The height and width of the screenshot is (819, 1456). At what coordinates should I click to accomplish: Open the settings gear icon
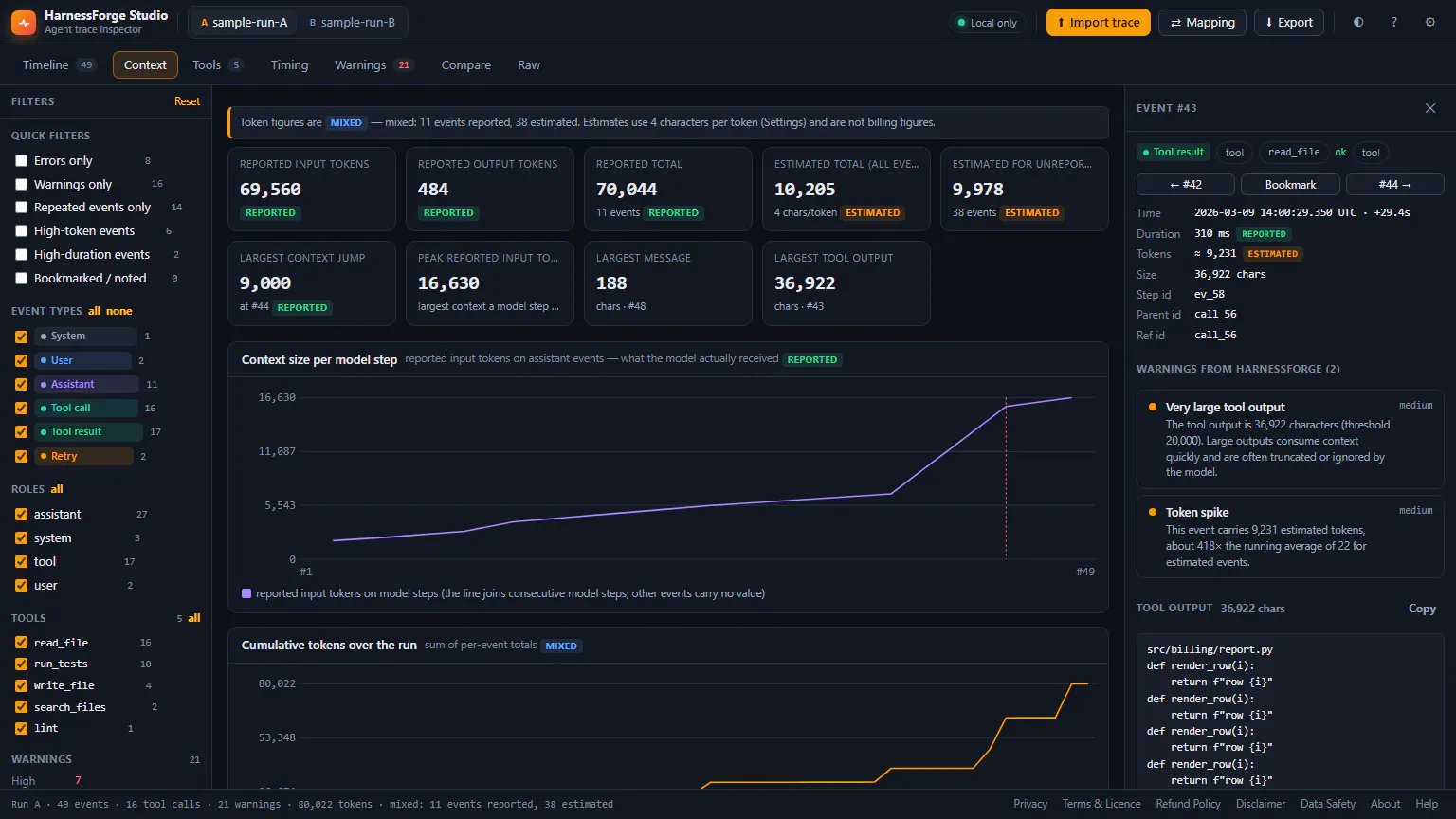tap(1430, 22)
